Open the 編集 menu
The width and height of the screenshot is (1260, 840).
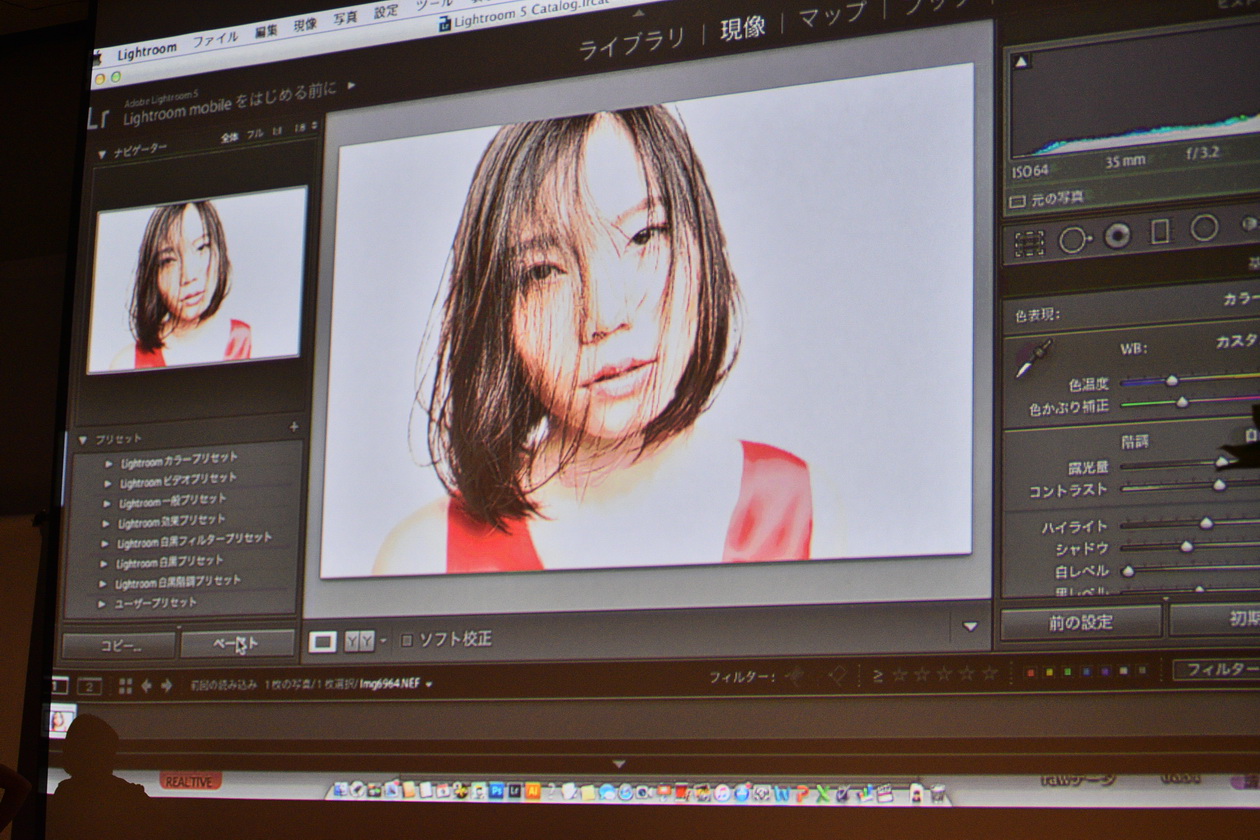[x=267, y=31]
